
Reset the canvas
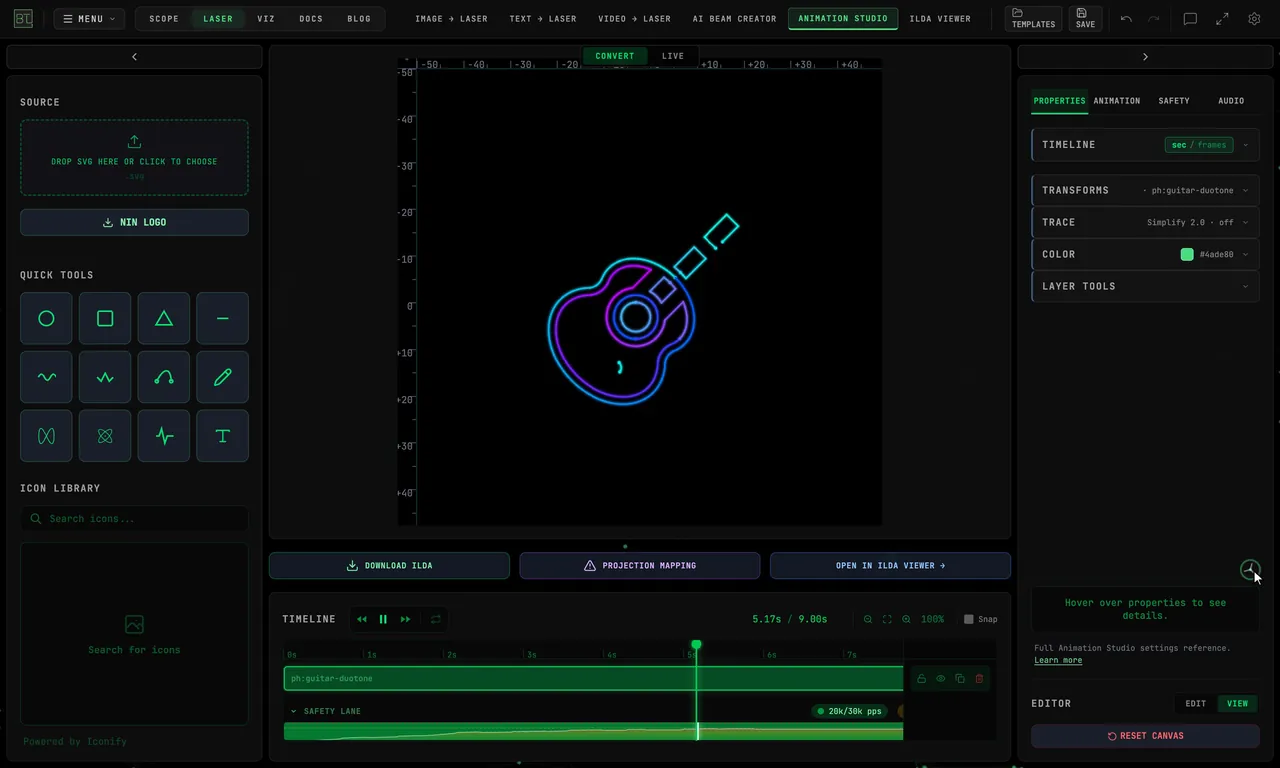click(x=1145, y=736)
